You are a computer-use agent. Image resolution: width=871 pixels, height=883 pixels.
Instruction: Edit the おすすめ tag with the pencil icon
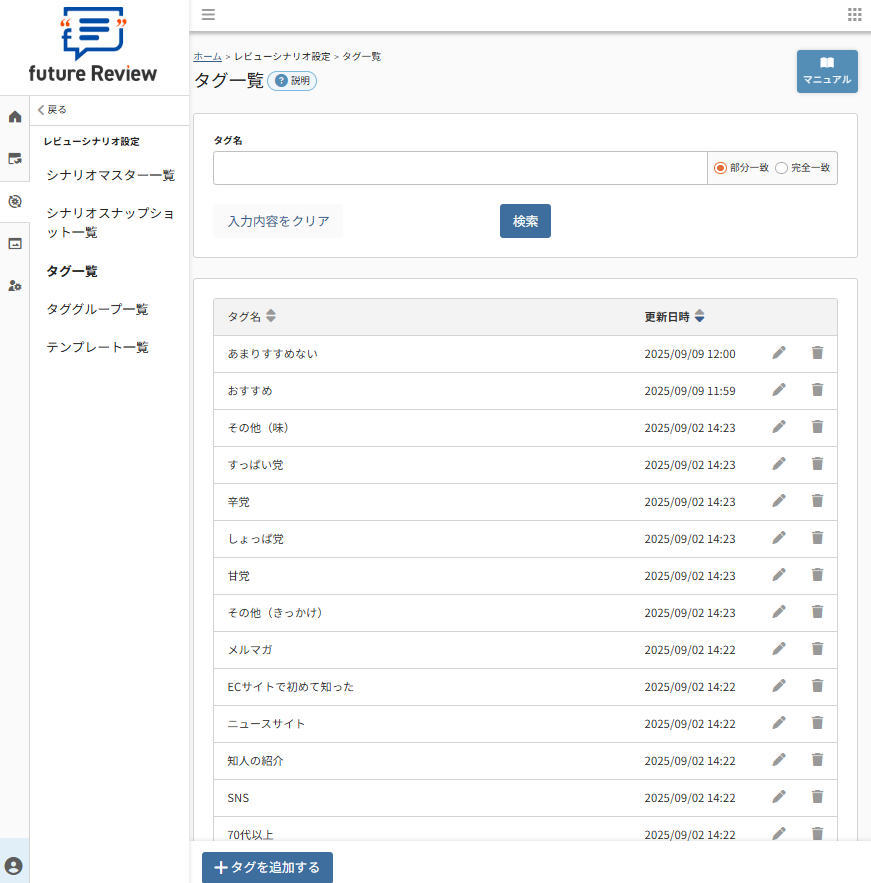(x=779, y=390)
